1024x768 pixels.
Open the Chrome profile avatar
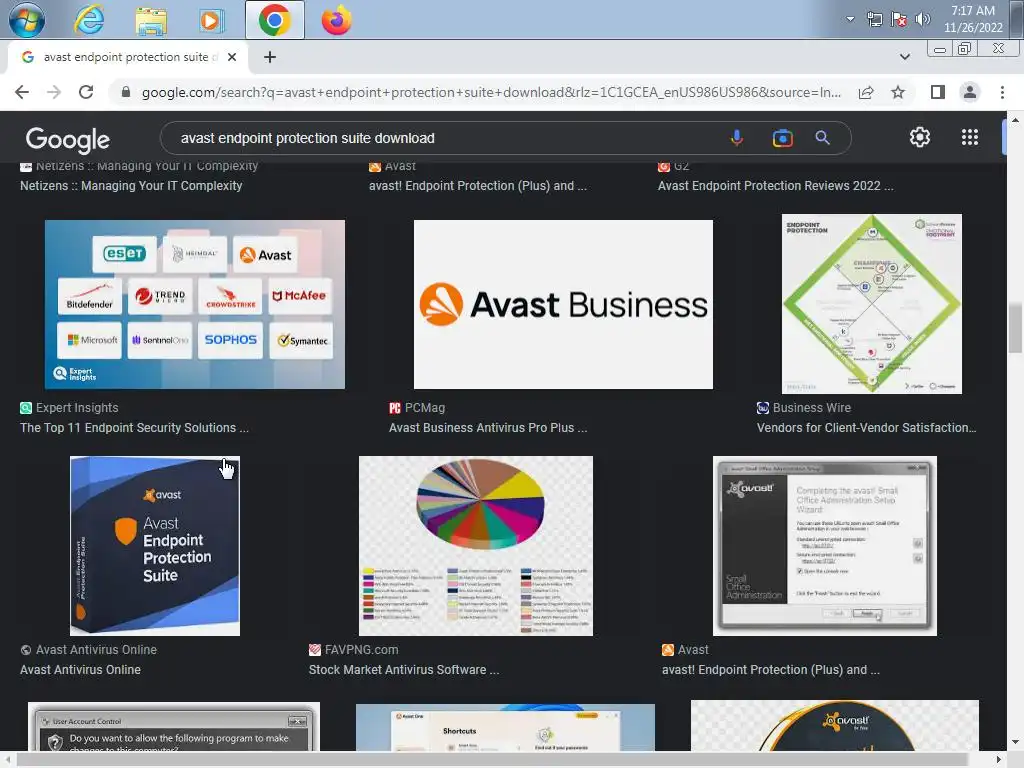pos(970,92)
